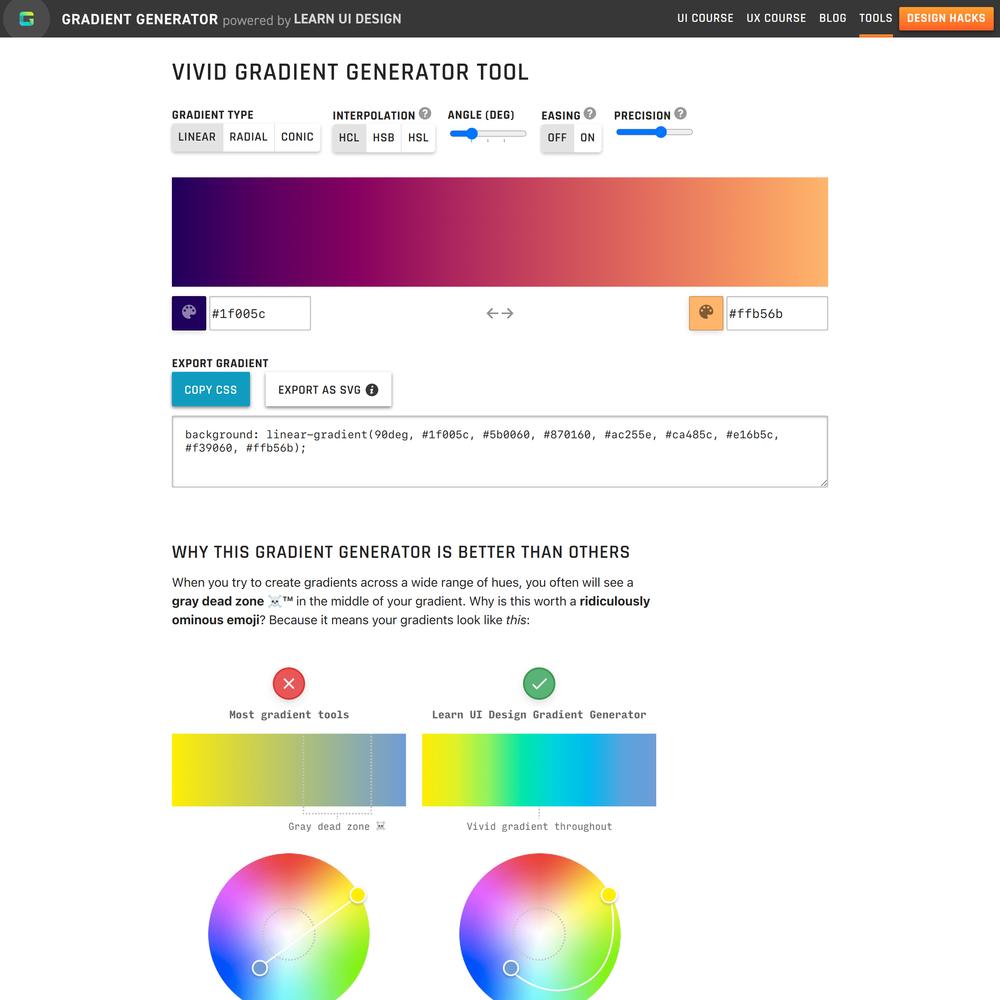Click the Learn UI Design Gradient Generator label

pos(539,715)
